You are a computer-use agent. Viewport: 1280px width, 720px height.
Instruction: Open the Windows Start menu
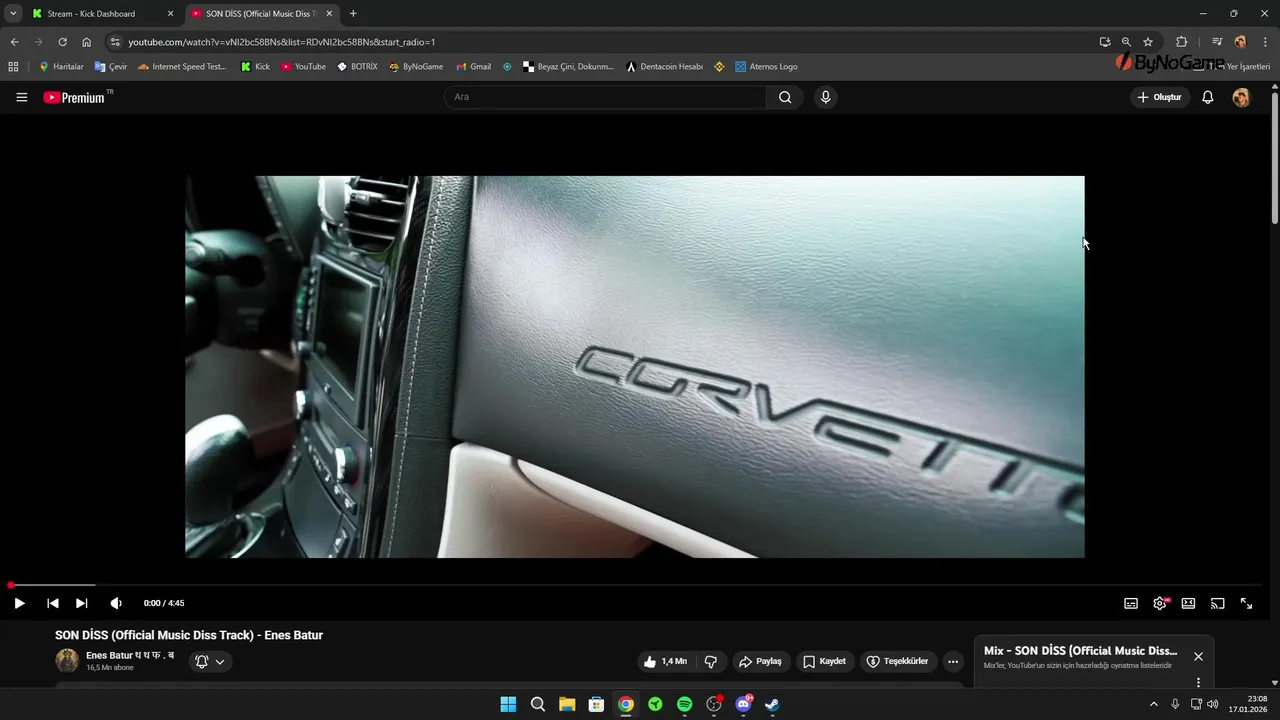[x=508, y=704]
